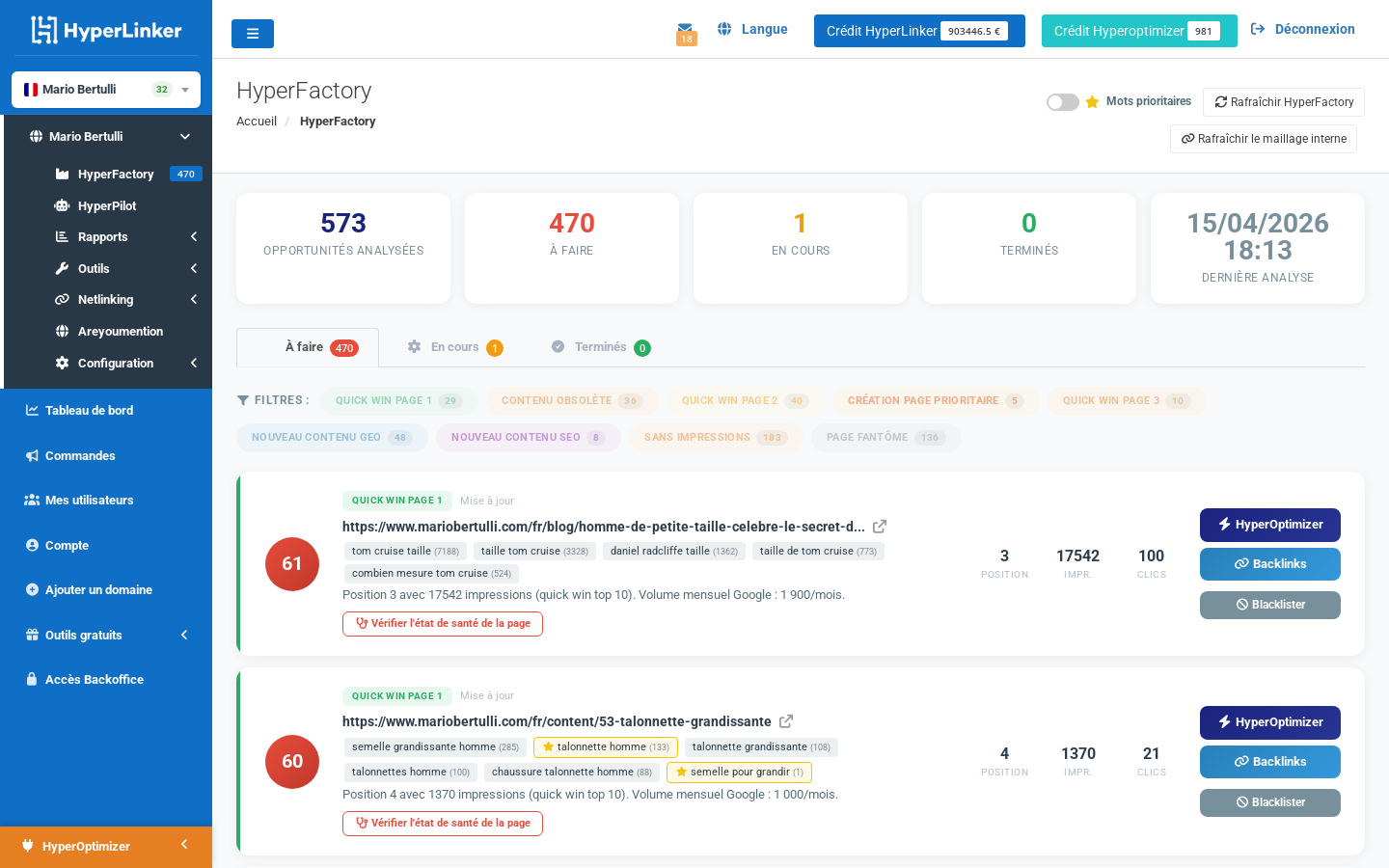Click Blacklister for the first opportunity
The height and width of the screenshot is (868, 1389).
point(1269,605)
